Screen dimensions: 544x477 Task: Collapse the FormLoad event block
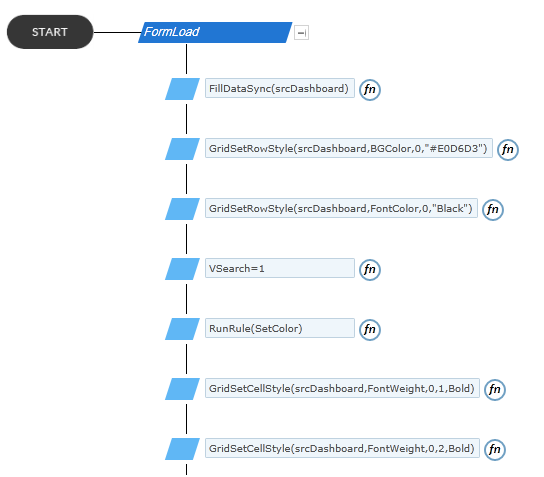tap(301, 33)
